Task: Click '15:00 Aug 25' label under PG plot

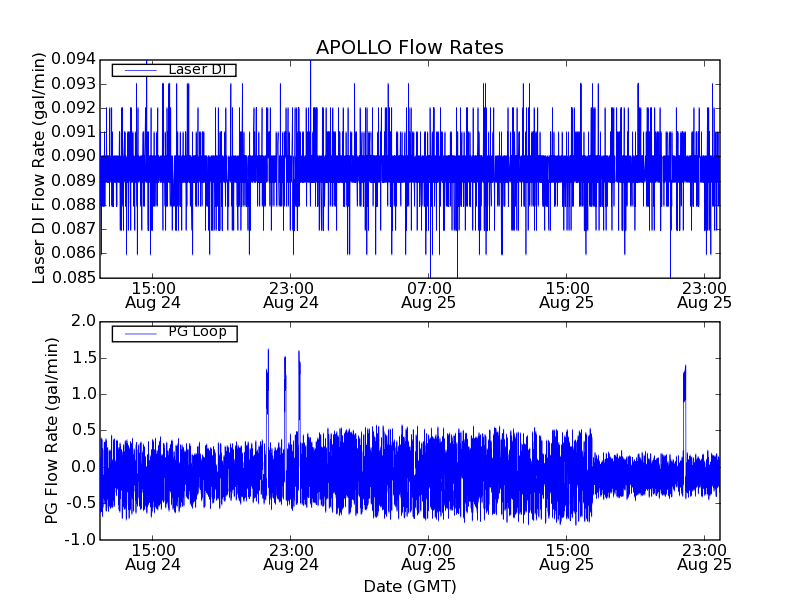Action: (567, 558)
